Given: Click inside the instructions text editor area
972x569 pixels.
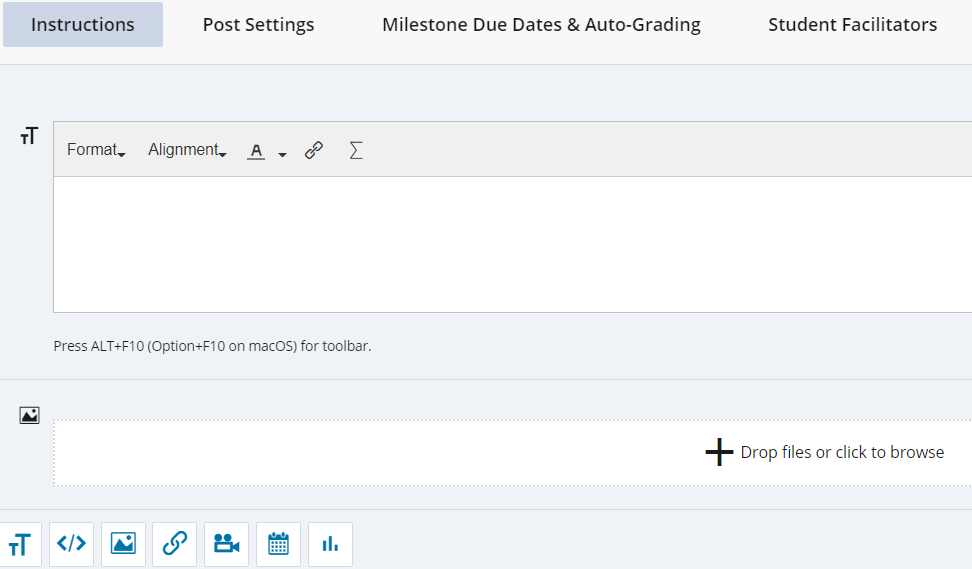Looking at the screenshot, I should tap(513, 244).
